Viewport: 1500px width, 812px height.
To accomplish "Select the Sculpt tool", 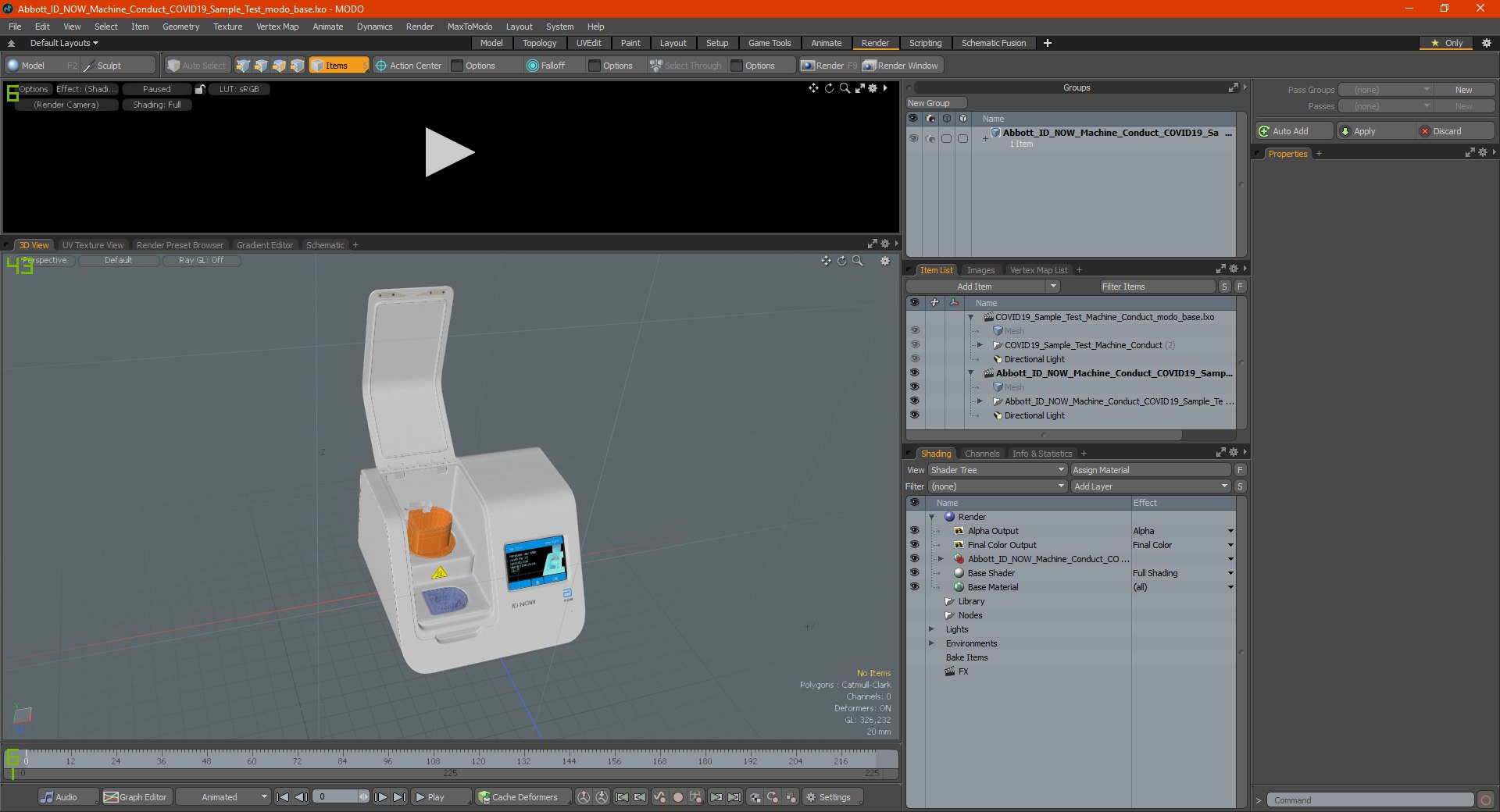I will click(x=109, y=66).
